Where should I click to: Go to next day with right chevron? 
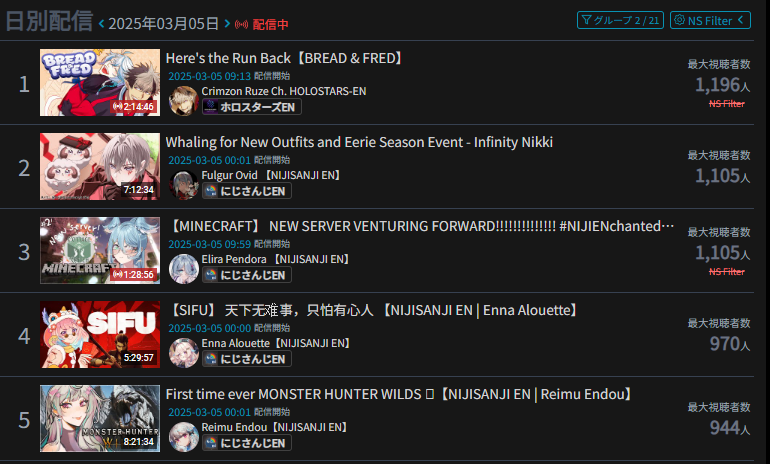coord(227,23)
